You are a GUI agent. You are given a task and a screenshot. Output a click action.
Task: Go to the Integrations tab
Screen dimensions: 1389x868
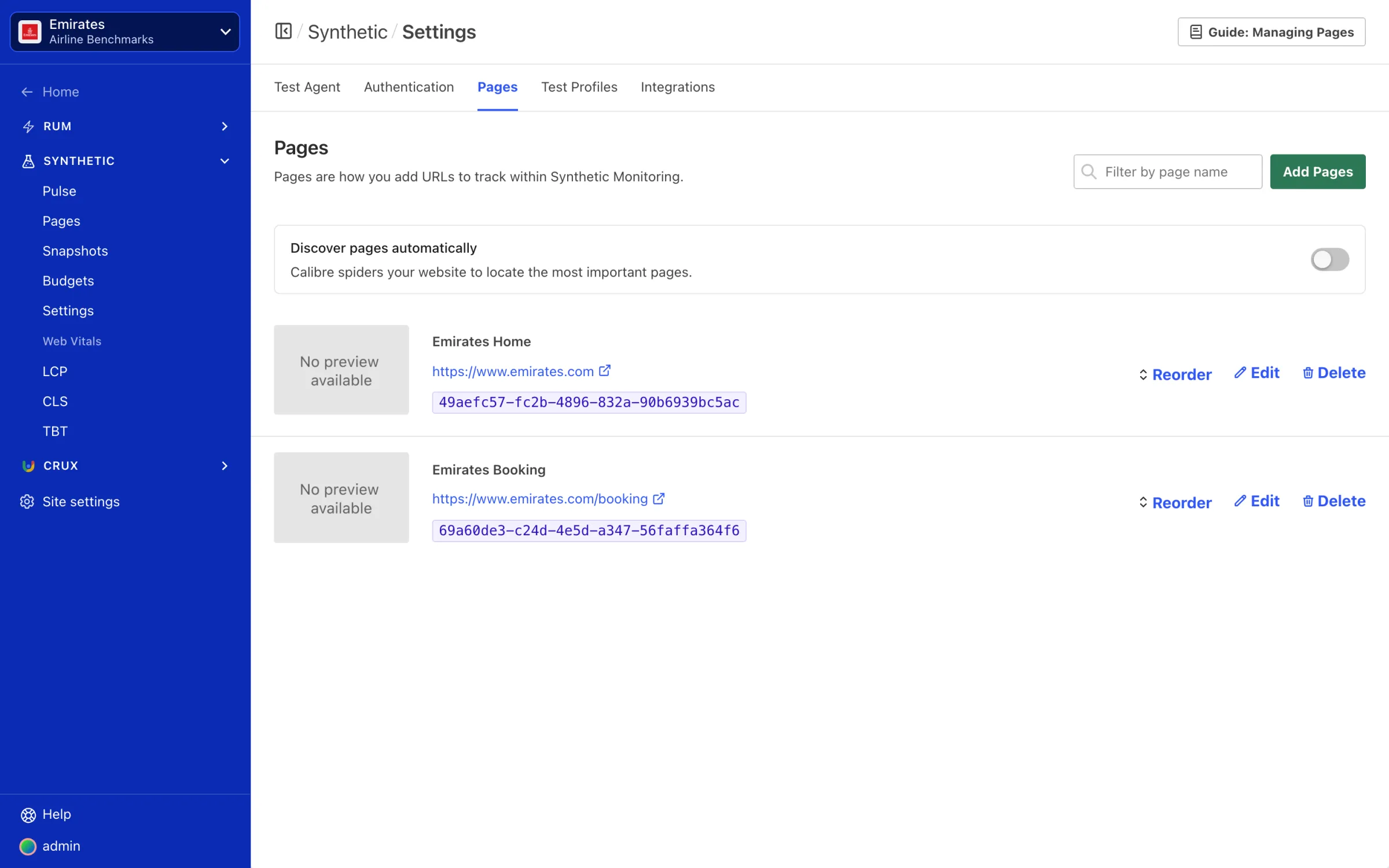click(x=677, y=87)
